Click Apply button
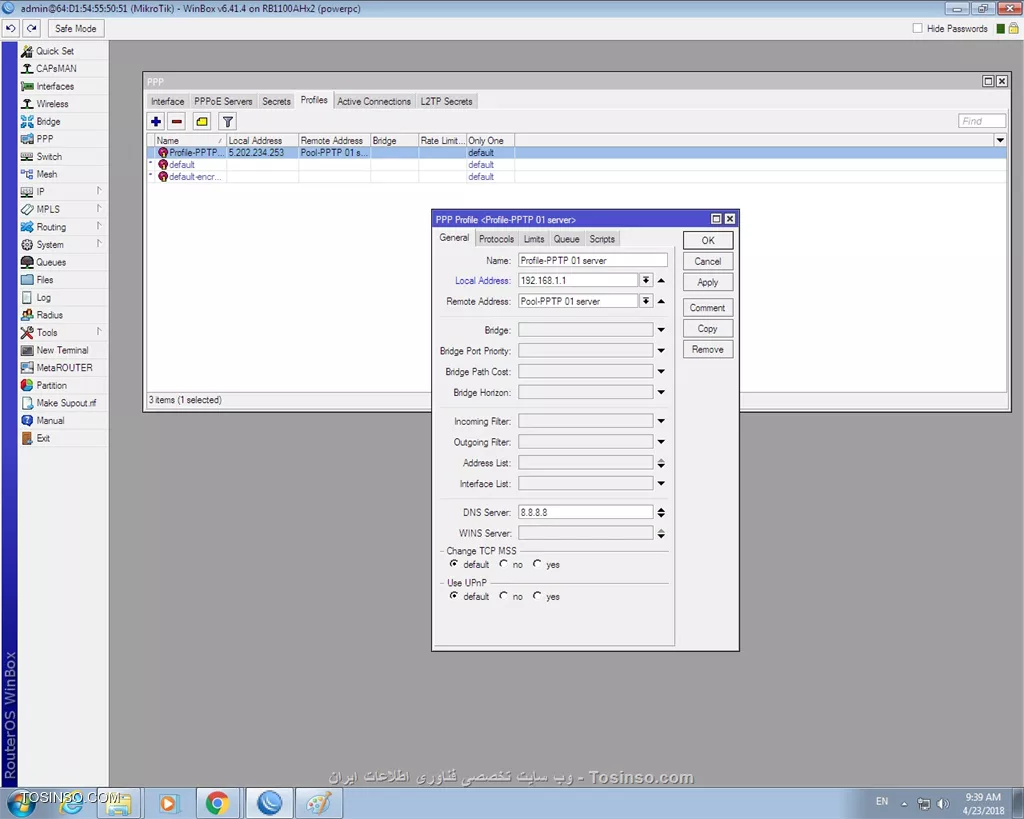1024x819 pixels. [x=708, y=282]
